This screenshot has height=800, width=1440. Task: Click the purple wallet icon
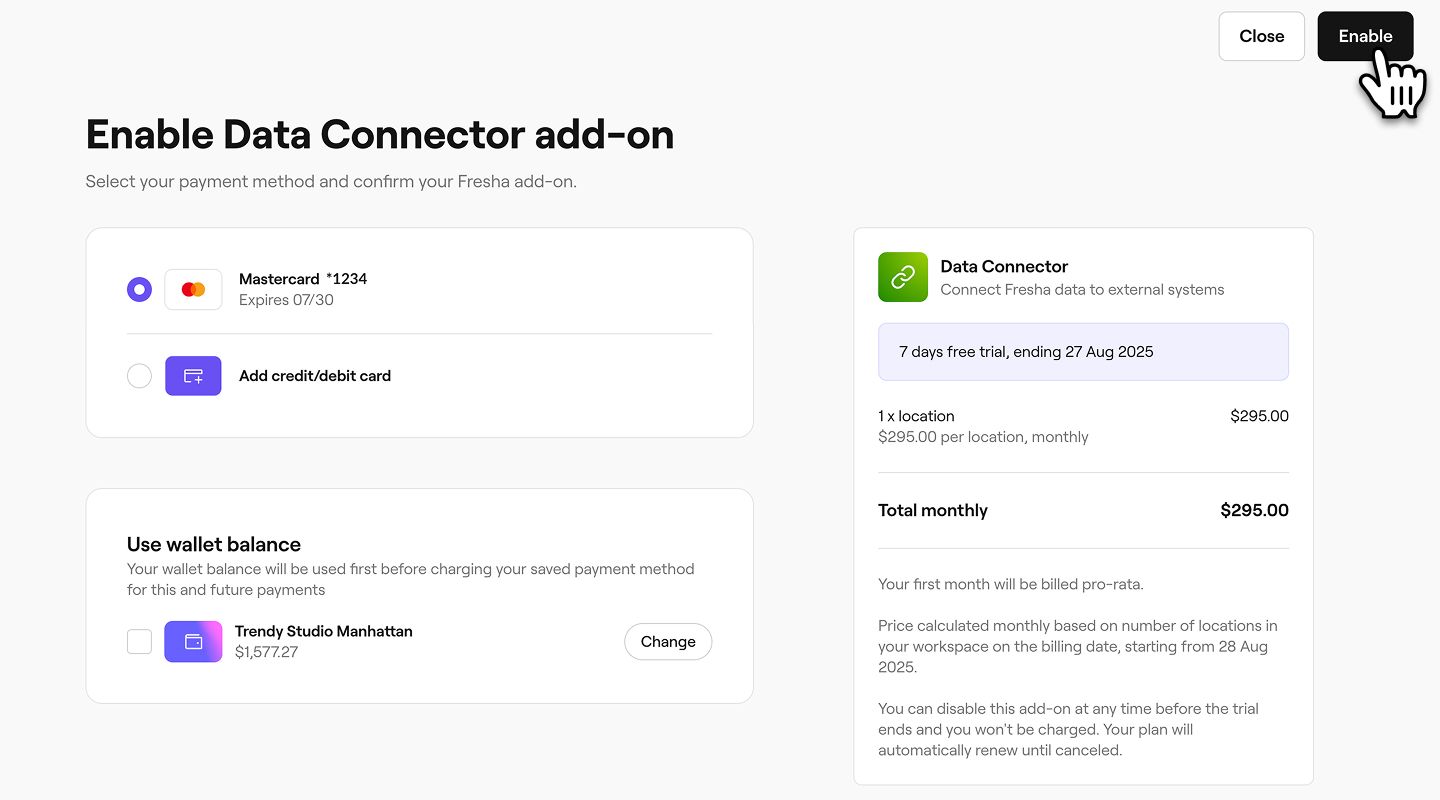193,642
